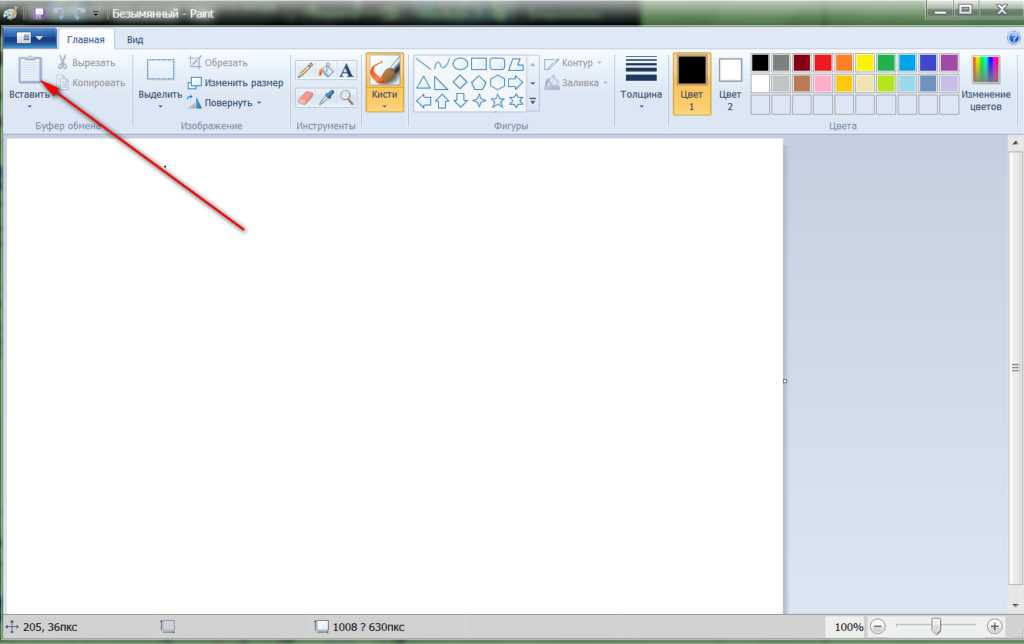
Task: Select the Magnifier tool
Action: coord(347,97)
